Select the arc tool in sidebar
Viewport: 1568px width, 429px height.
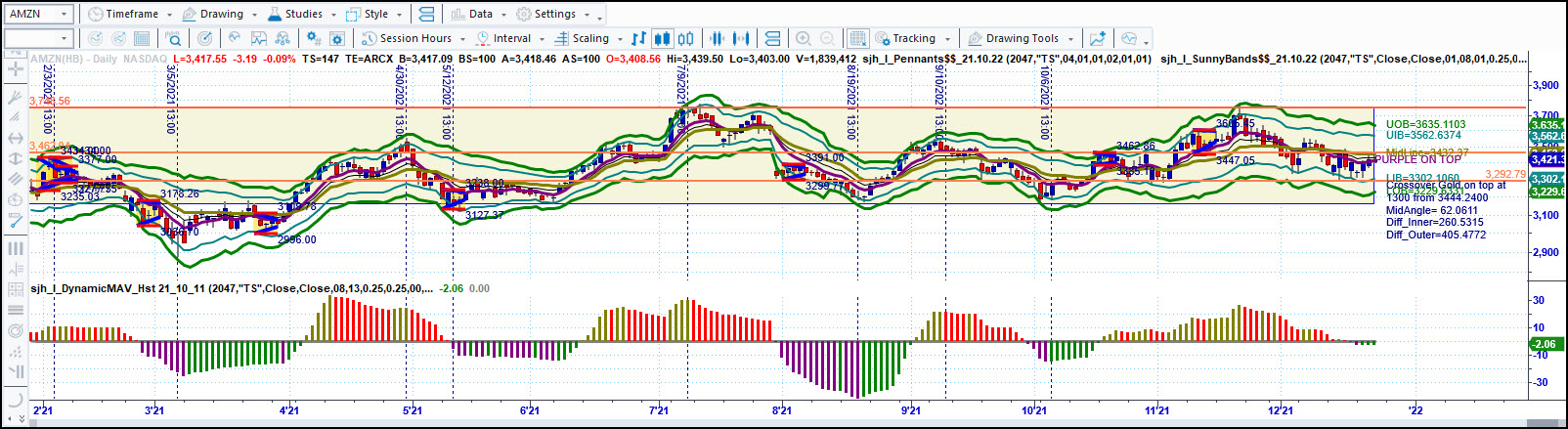pos(15,399)
